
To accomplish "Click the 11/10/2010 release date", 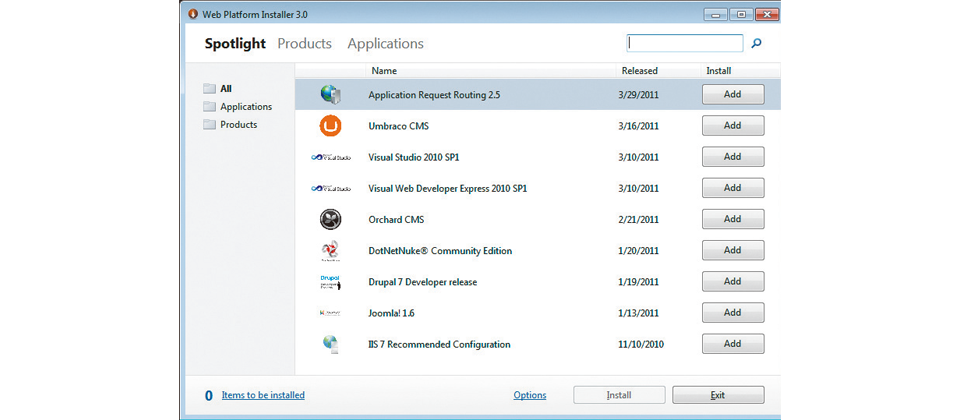I will [641, 345].
